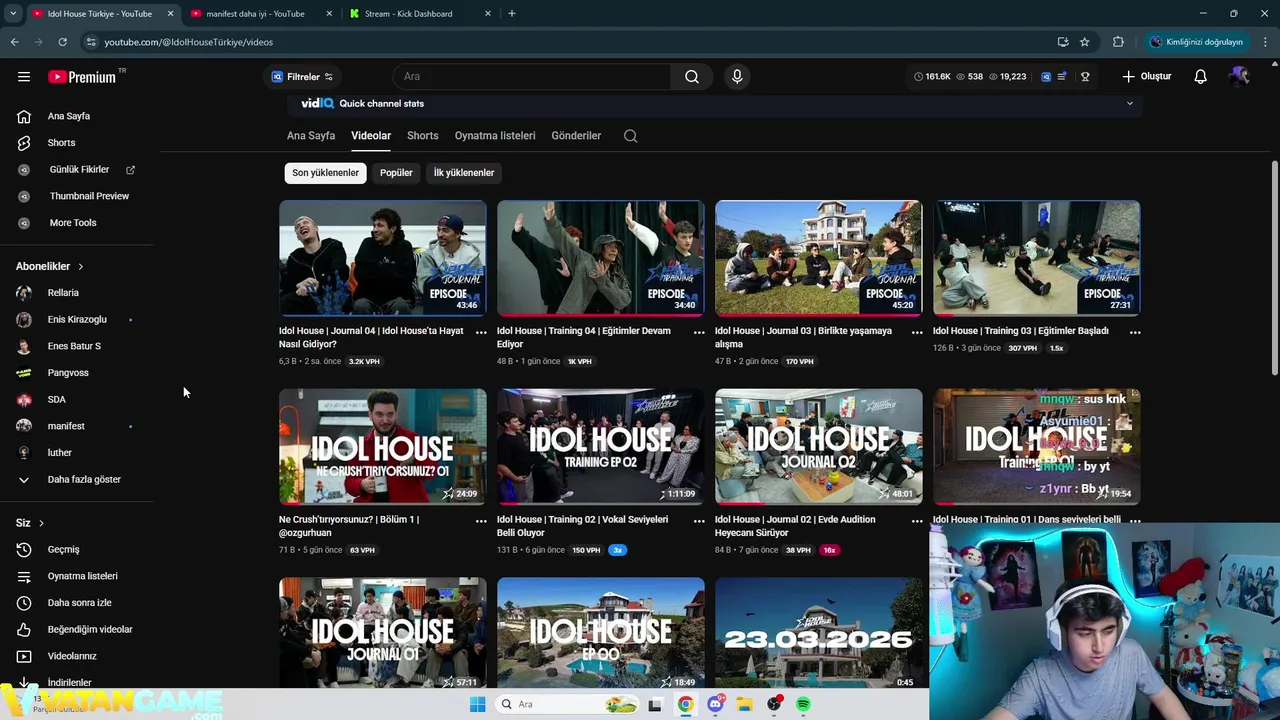1280x720 pixels.
Task: Open File Explorer from the taskbar
Action: click(x=744, y=704)
